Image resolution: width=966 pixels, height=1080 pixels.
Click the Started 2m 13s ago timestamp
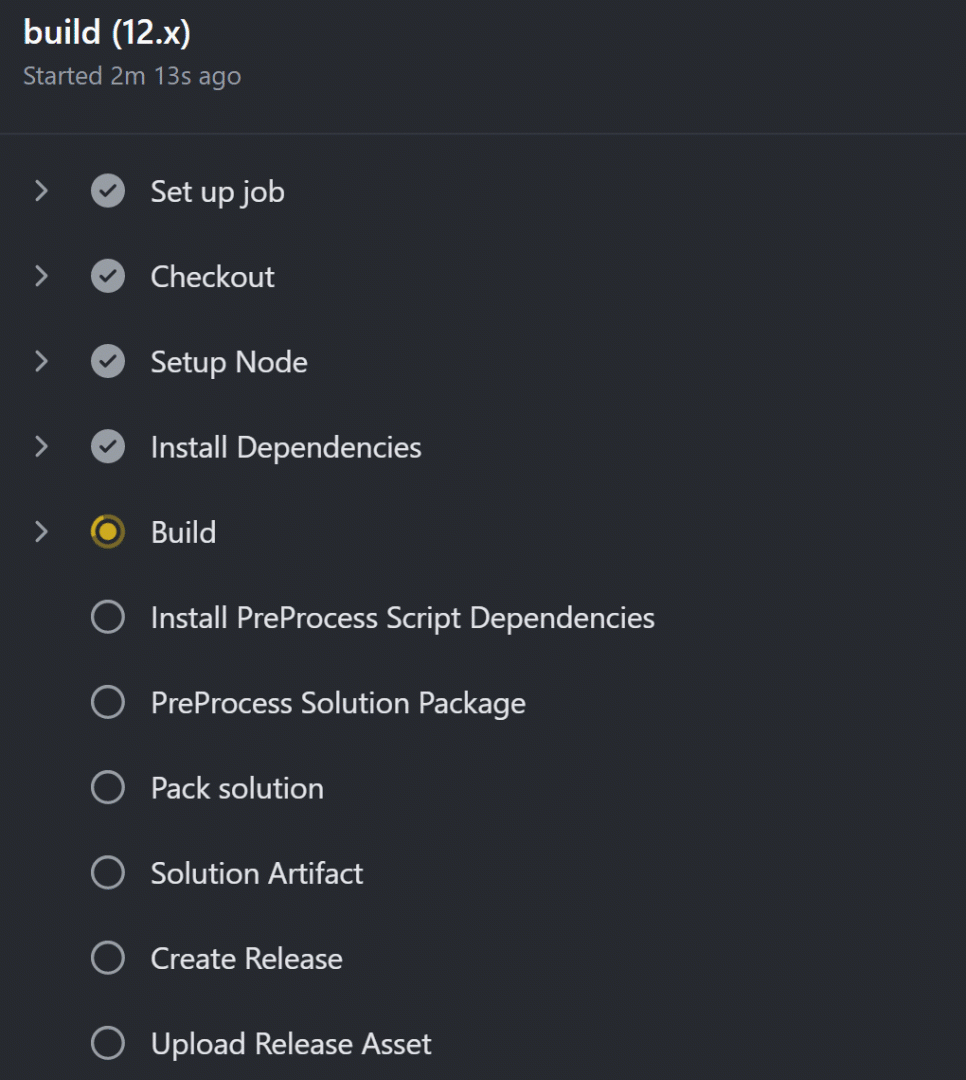[132, 76]
